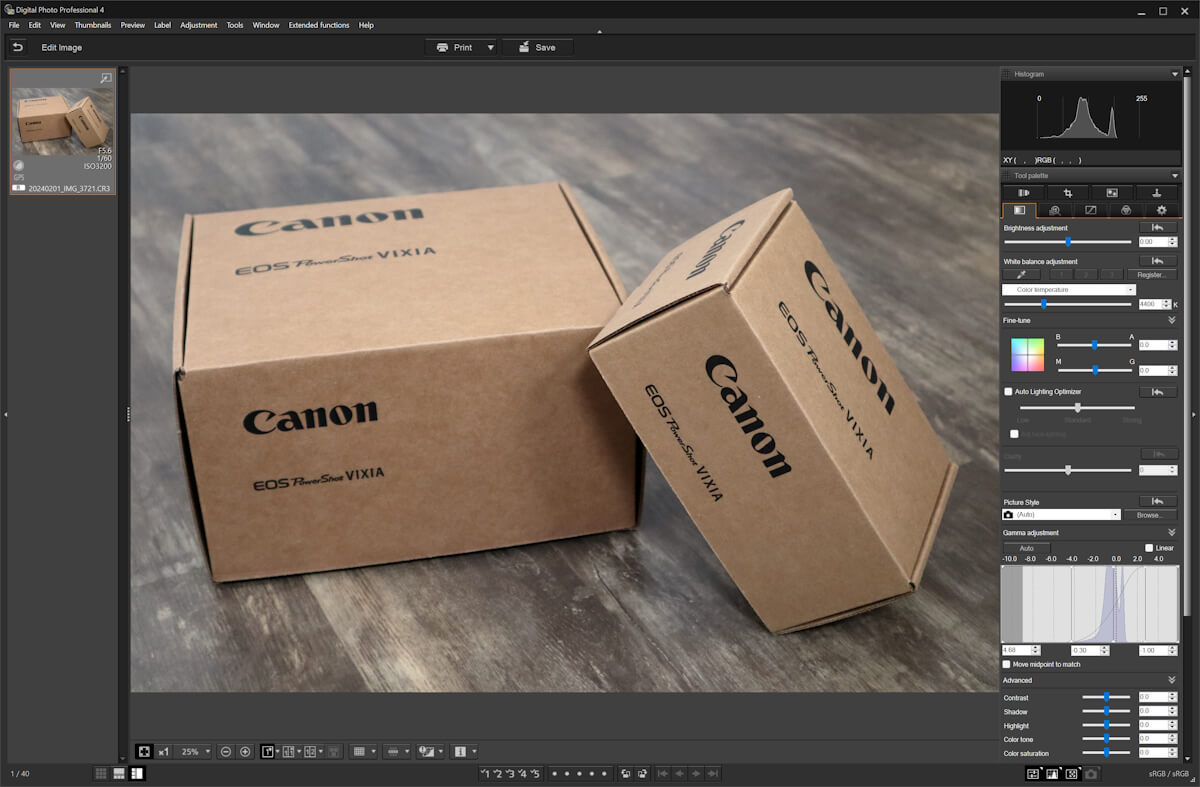Screen dimensions: 1200x787
Task: Collapse the Histogram panel
Action: coord(1175,74)
